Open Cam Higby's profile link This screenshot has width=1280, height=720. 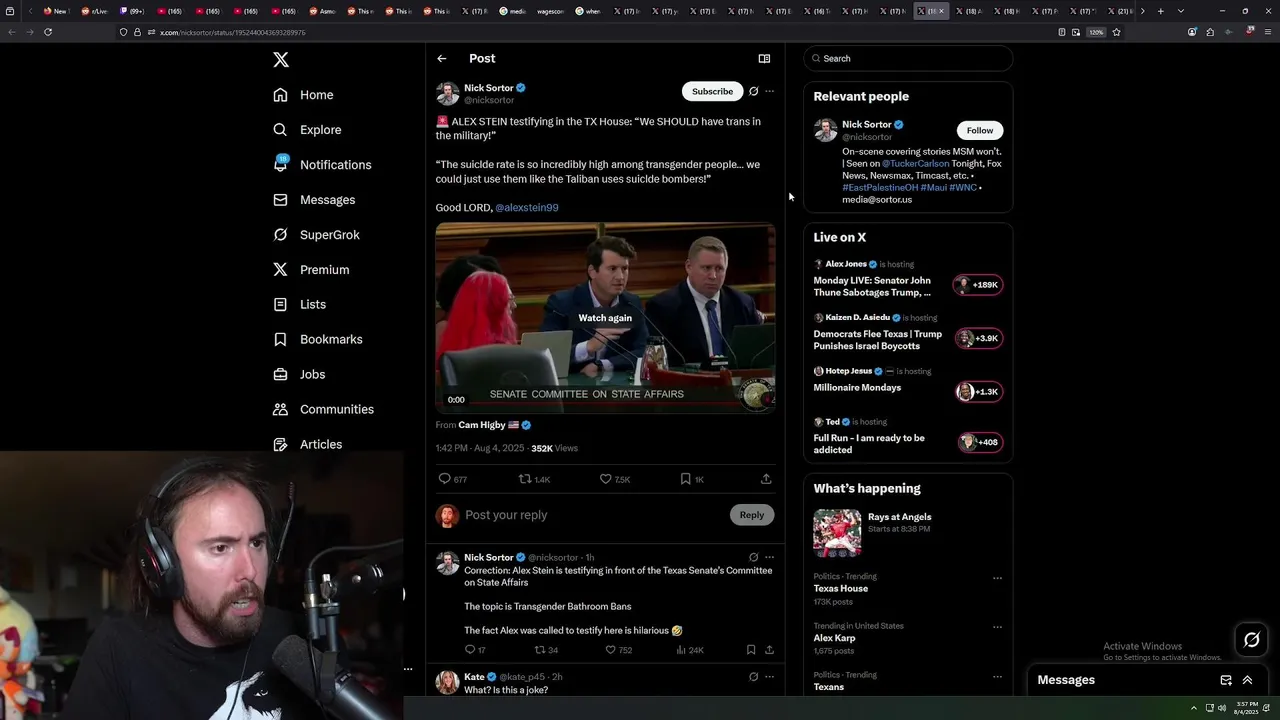(482, 425)
